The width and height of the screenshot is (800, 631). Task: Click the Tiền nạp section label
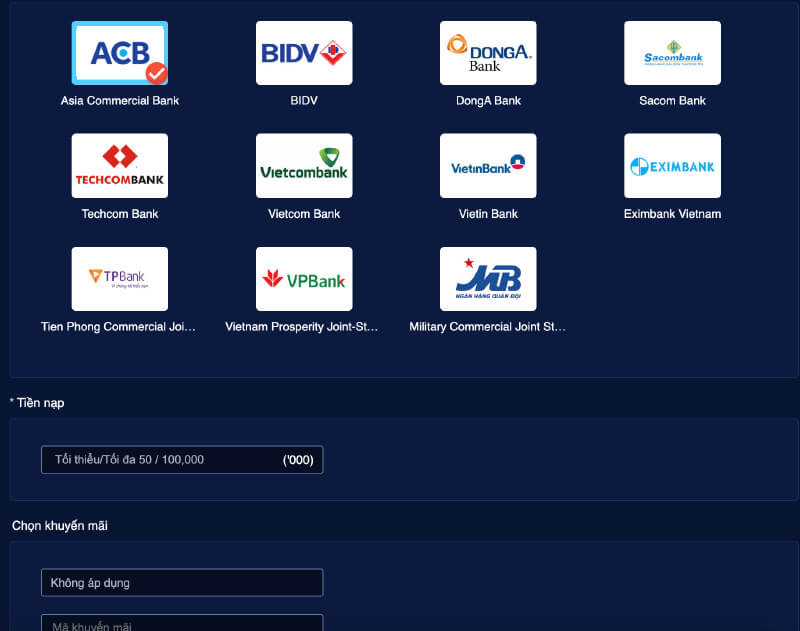pos(40,403)
